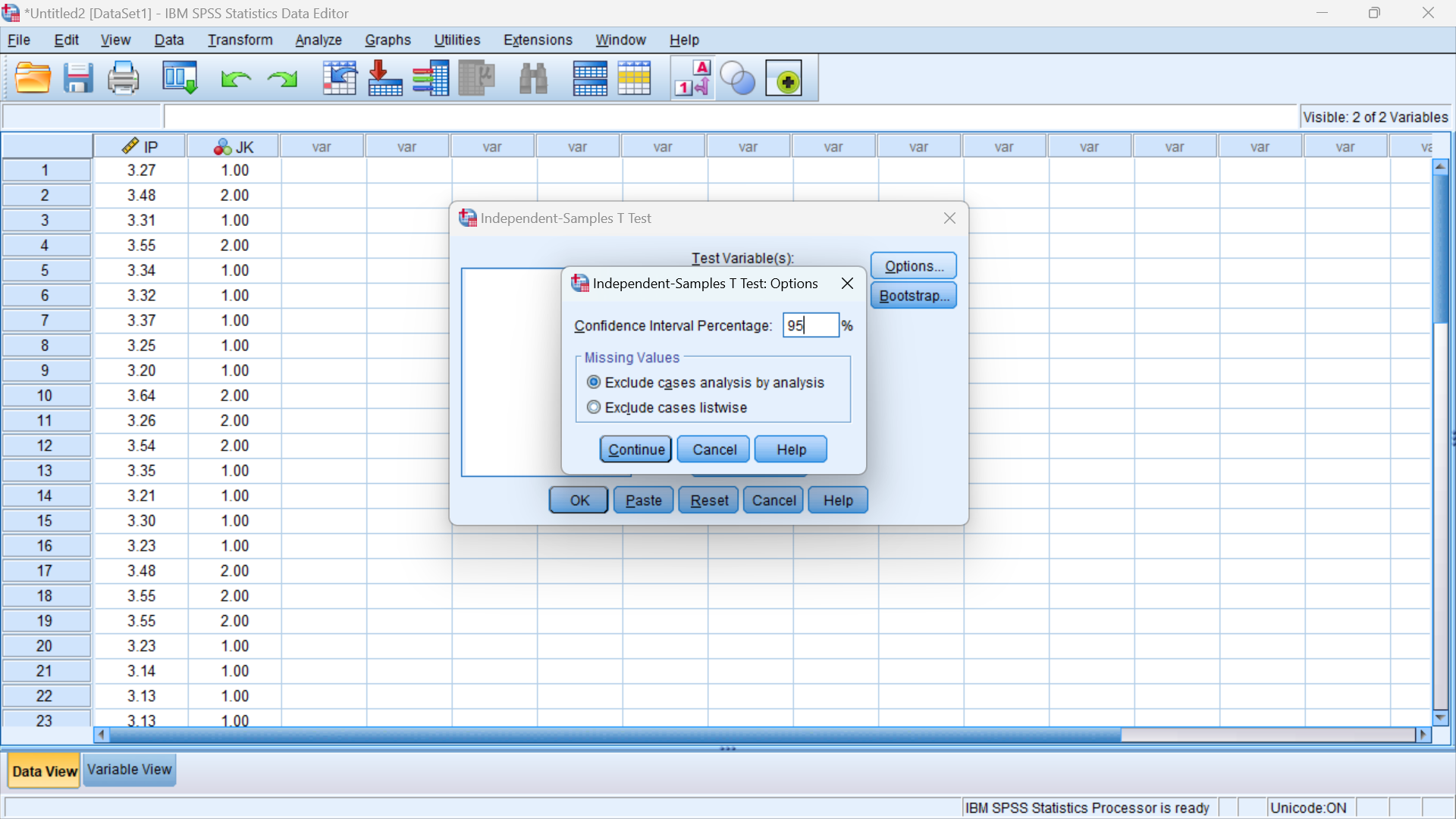Click the Print toolbar icon
The image size is (1456, 819).
coord(123,79)
